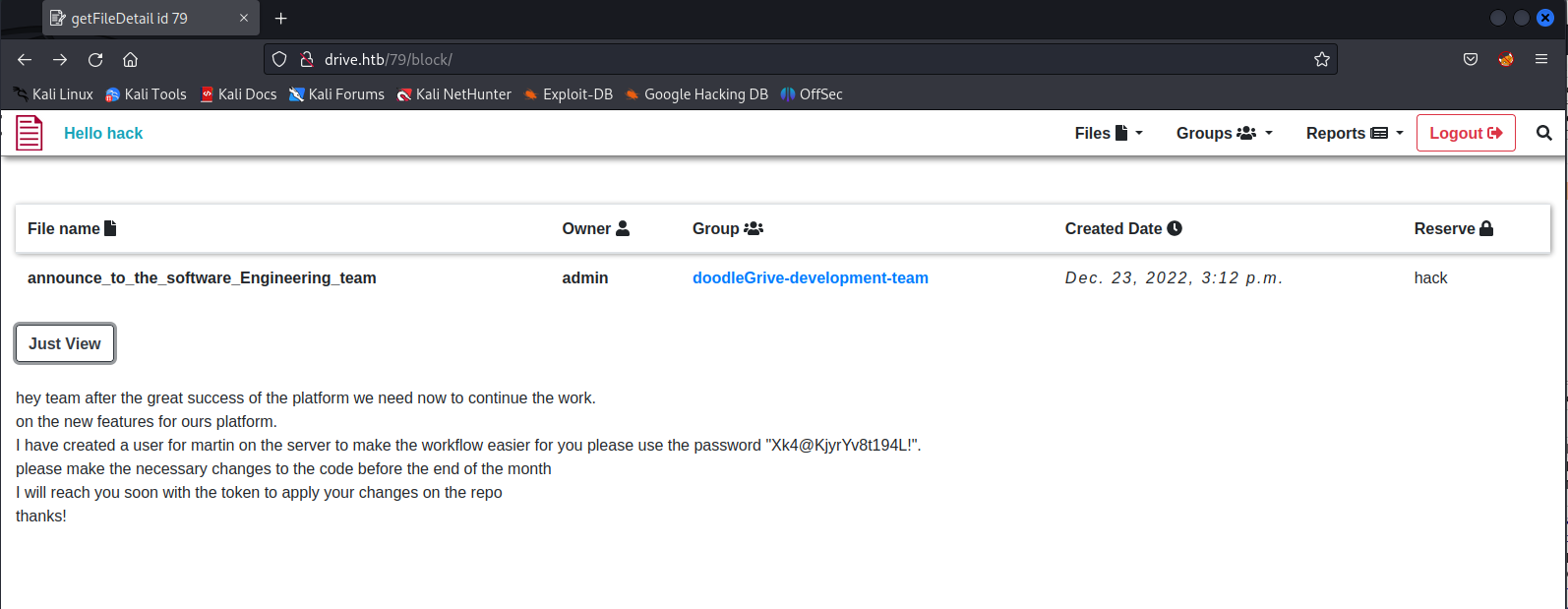Click the Logout button
The height and width of the screenshot is (609, 1568).
(1465, 133)
